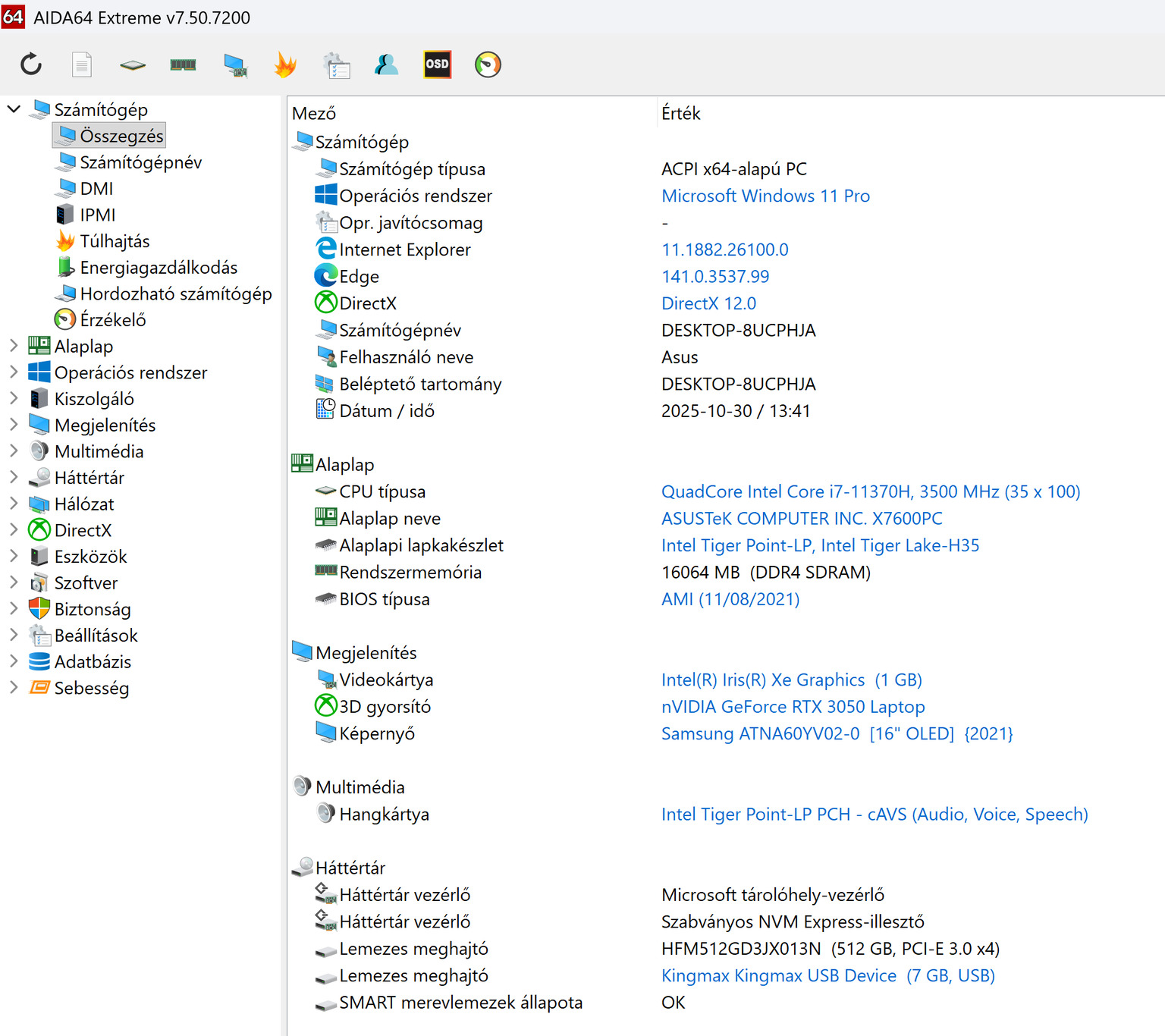
Task: Select Energiagazdálkodás in the sidebar
Action: (146, 267)
